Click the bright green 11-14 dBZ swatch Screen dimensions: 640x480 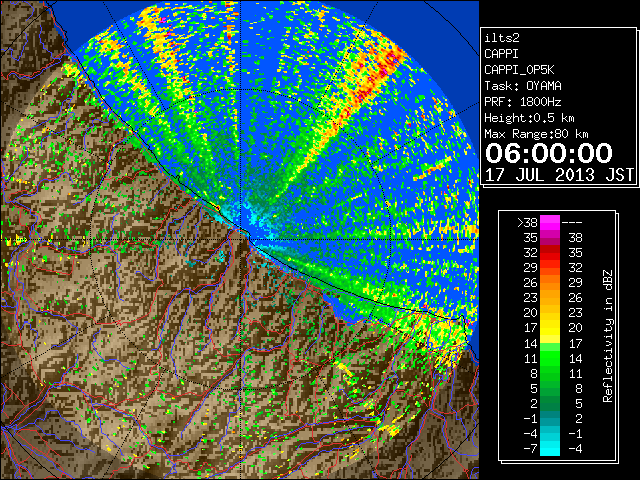550,358
